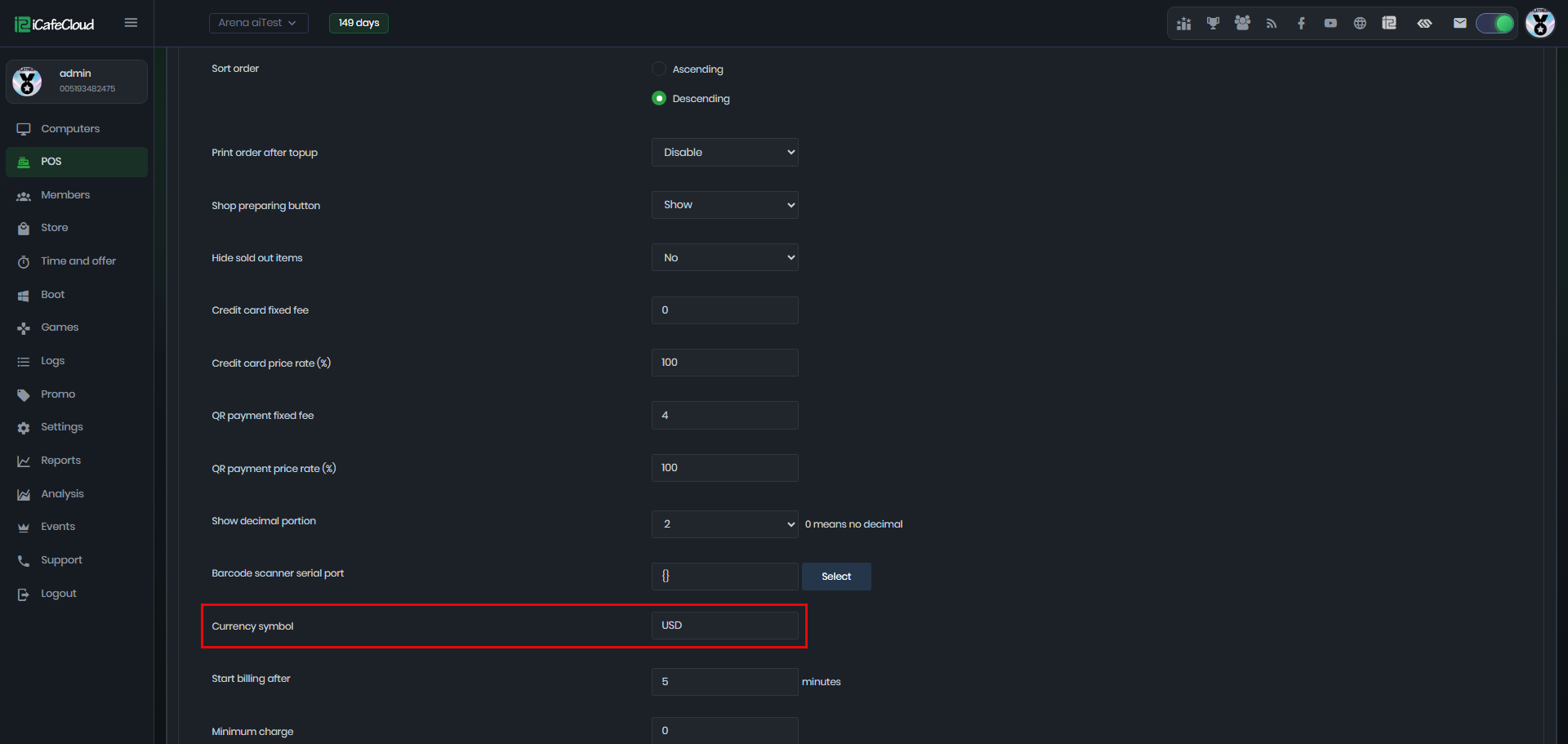Select Ascending sort order radio
Image resolution: width=1568 pixels, height=744 pixels.
pos(659,69)
